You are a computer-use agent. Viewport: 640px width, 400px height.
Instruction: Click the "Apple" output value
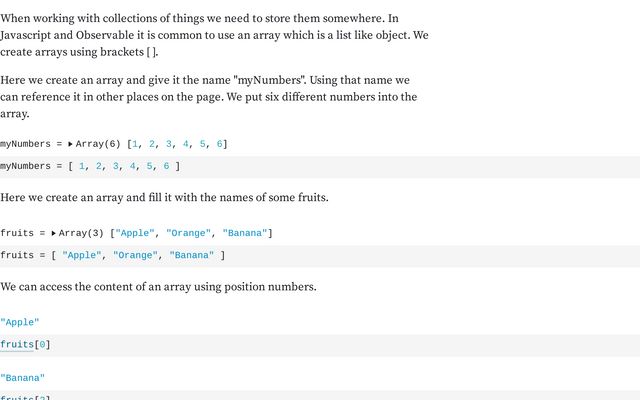20,322
